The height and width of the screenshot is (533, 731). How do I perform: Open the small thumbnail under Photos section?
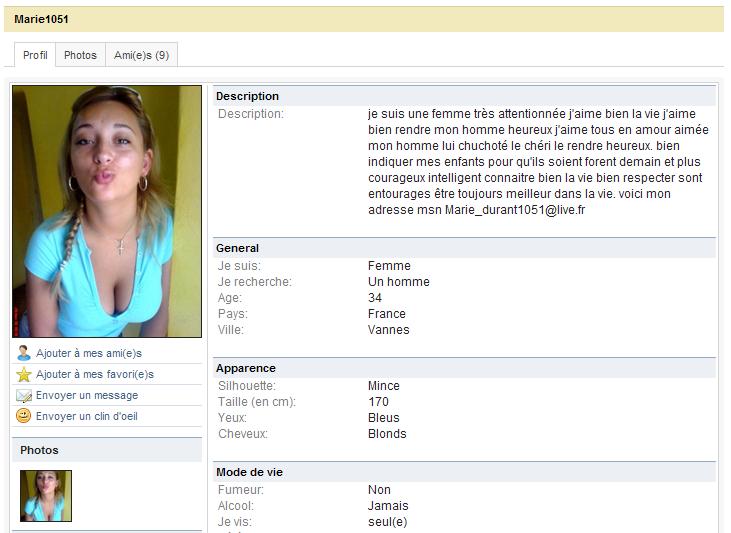coord(46,496)
